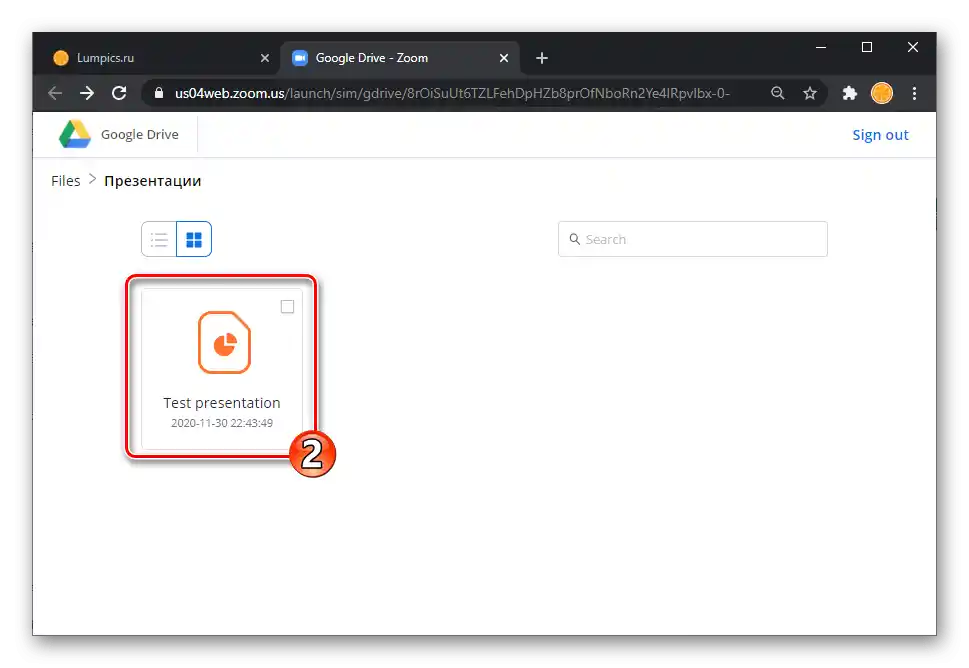Select date text 2020-11-30 22:43:49
The width and height of the screenshot is (969, 668).
[222, 423]
